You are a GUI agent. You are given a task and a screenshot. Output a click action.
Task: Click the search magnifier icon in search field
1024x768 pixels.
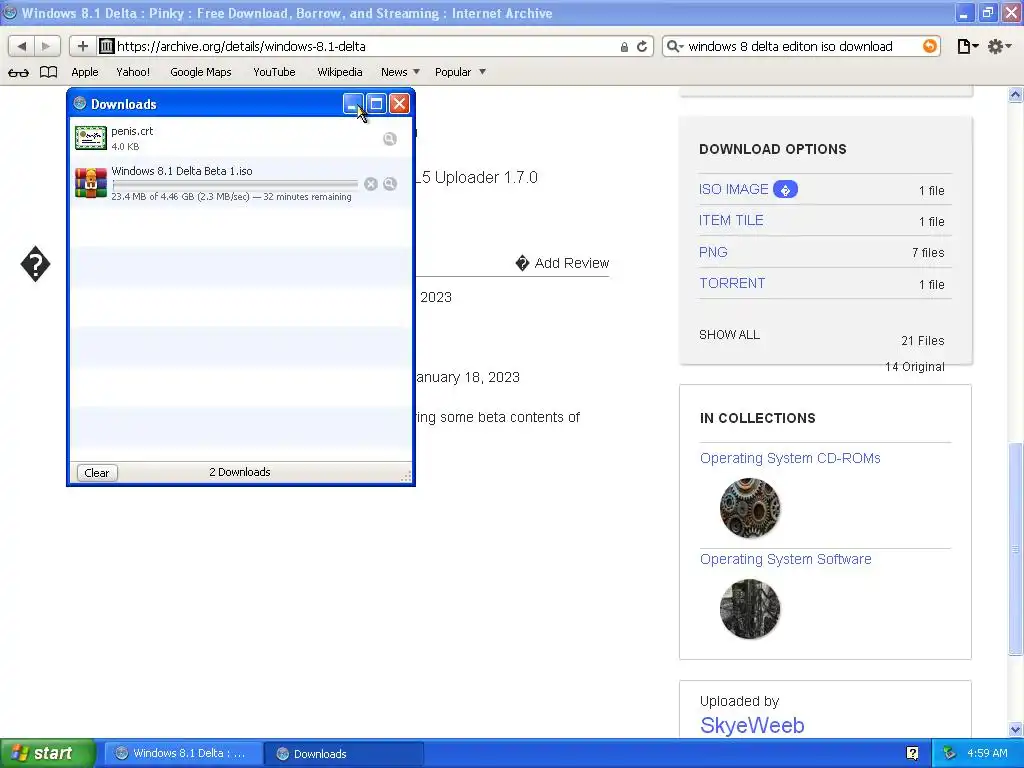point(674,46)
